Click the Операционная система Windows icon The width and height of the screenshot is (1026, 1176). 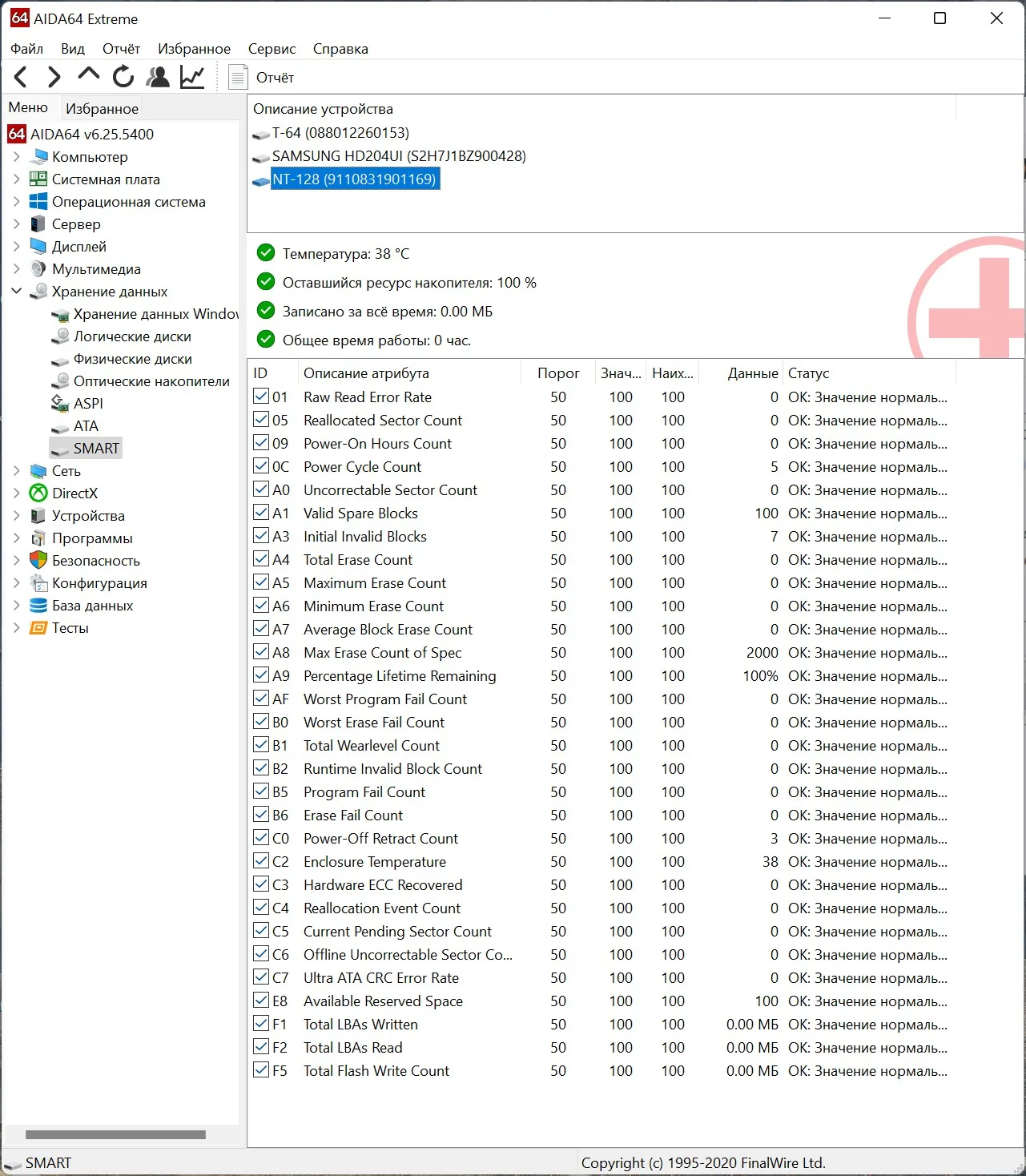pyautogui.click(x=38, y=201)
